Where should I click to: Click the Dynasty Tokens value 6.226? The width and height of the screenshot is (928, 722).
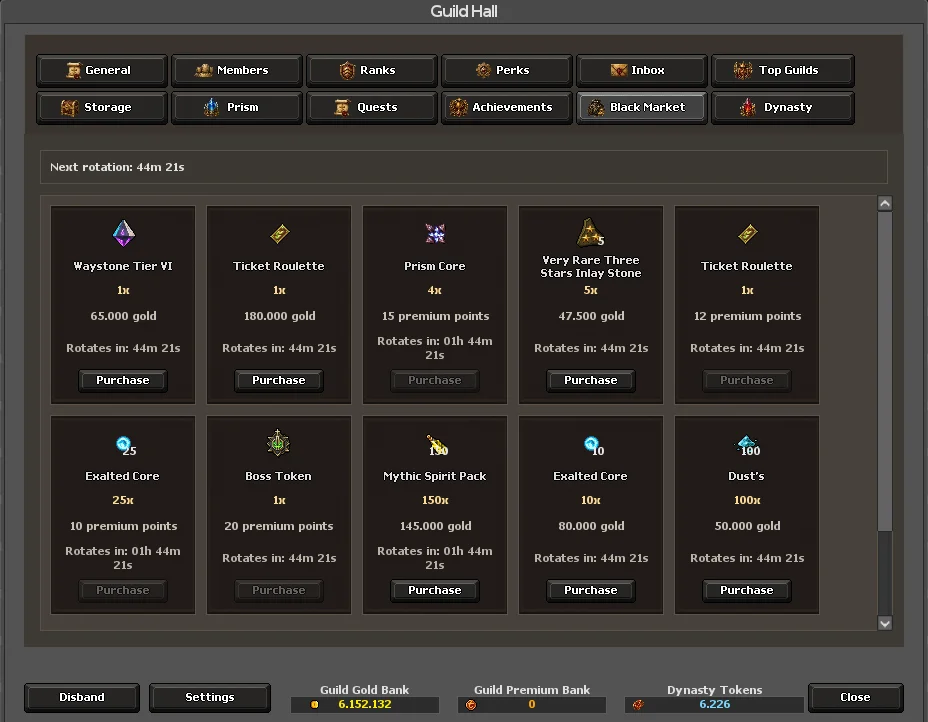click(x=715, y=704)
